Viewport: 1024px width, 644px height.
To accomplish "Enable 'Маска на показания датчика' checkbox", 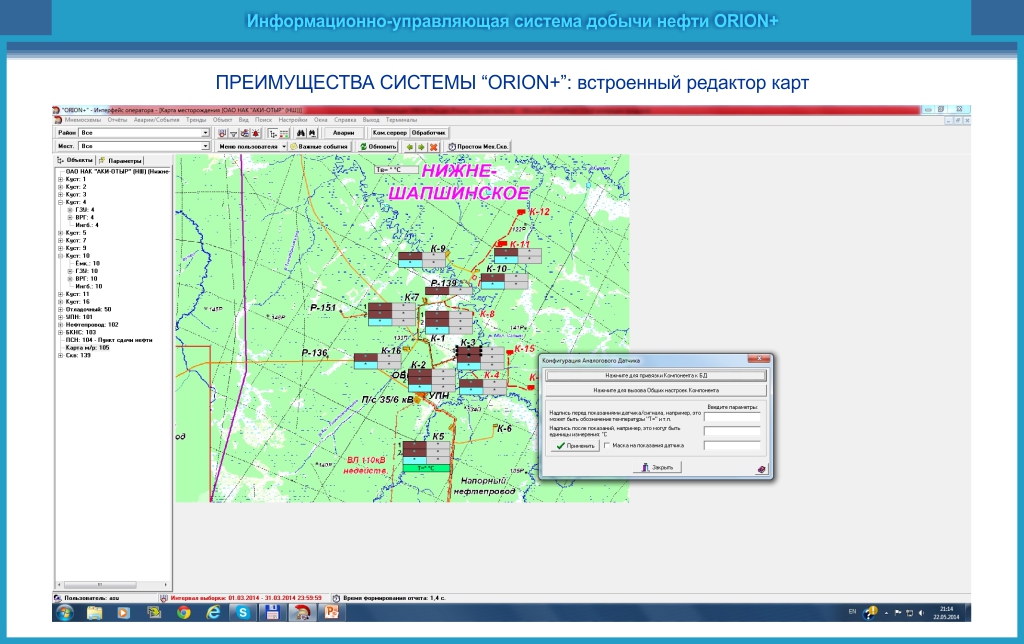I will coord(607,445).
